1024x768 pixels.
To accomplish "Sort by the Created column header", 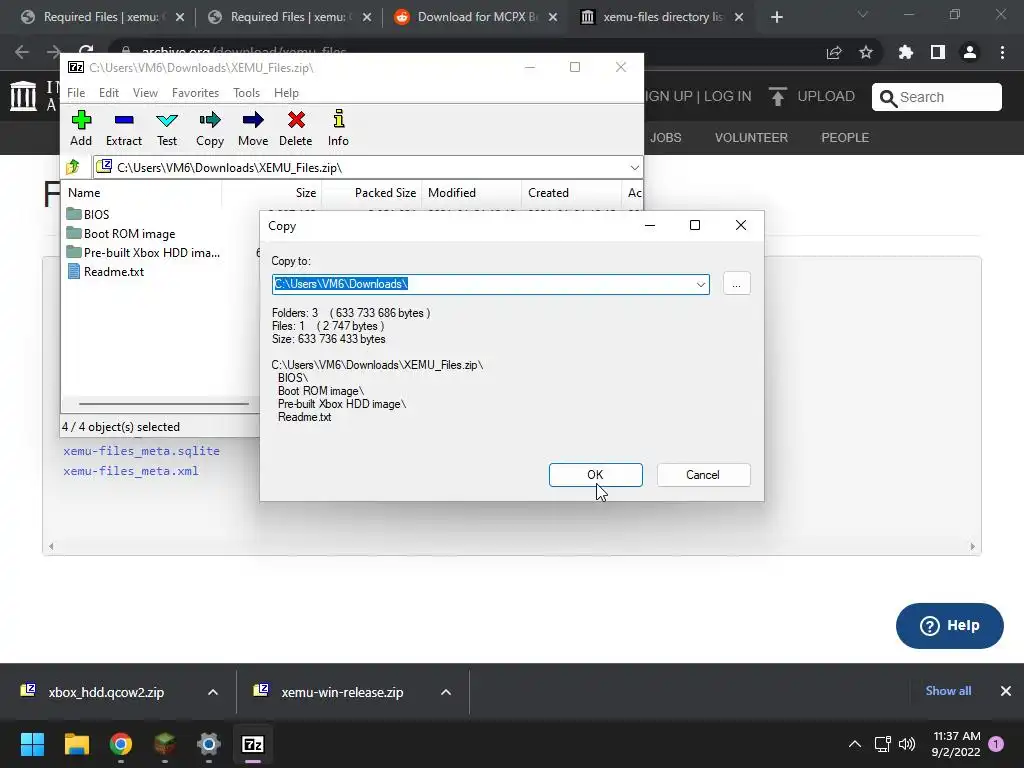I will pyautogui.click(x=571, y=193).
